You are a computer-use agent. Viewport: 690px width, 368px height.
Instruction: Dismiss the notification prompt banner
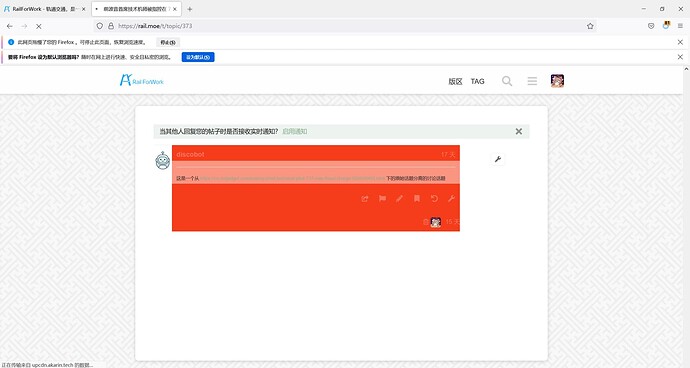click(519, 131)
